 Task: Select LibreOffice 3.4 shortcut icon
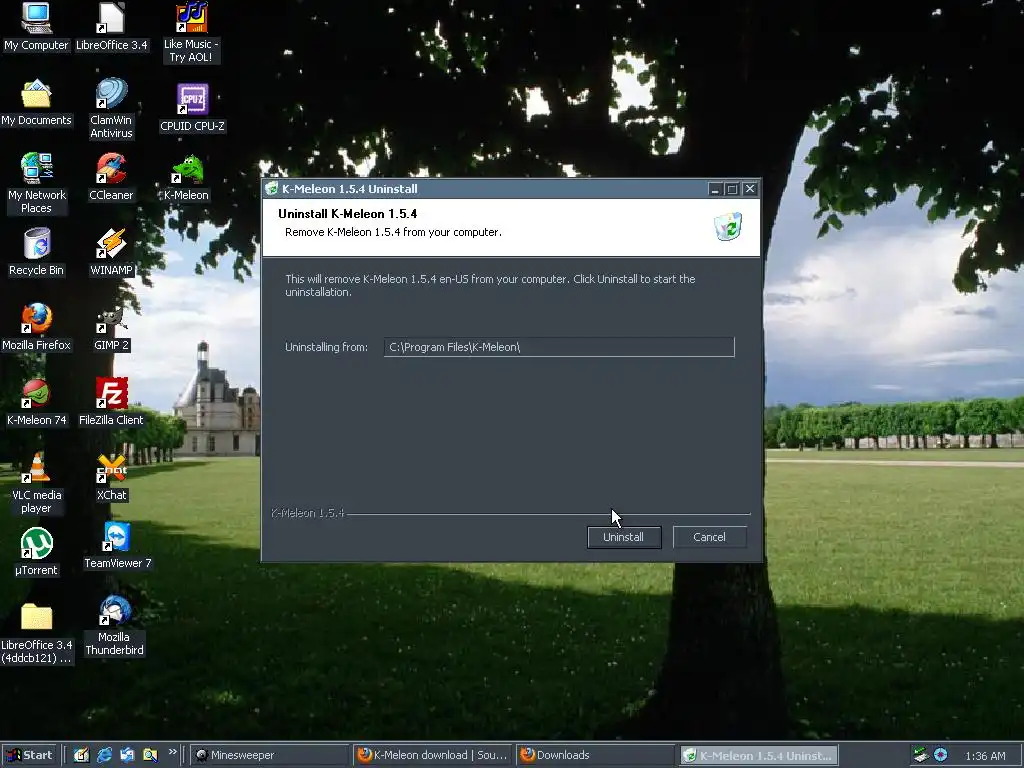(x=112, y=27)
